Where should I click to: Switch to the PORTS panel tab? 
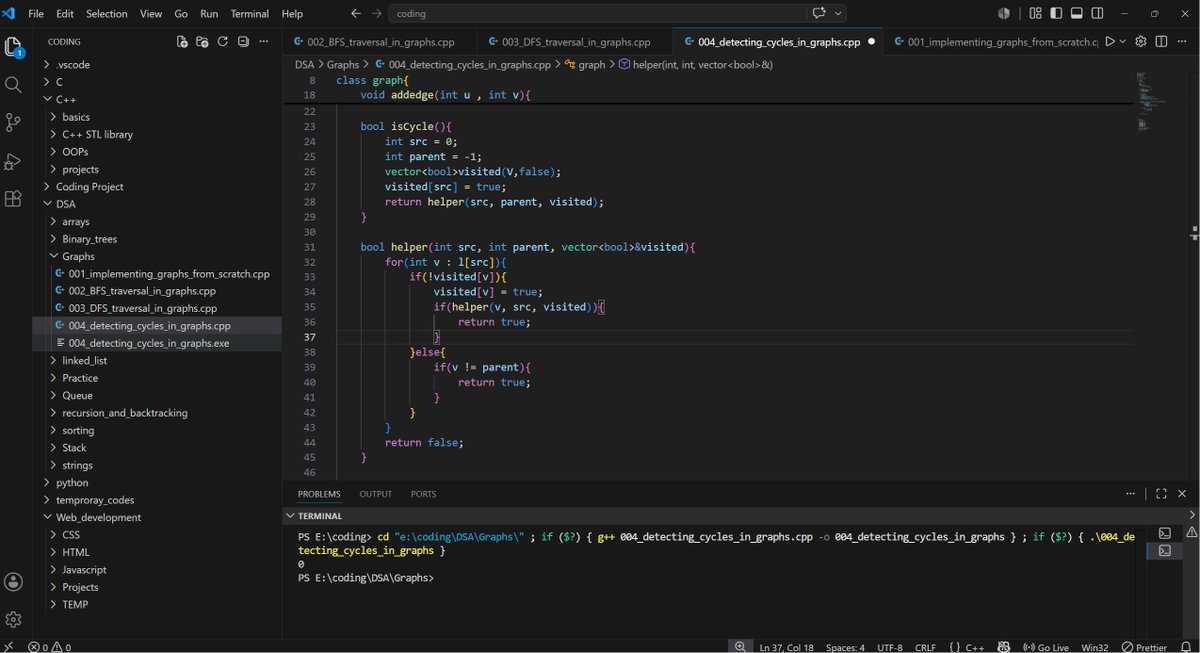click(x=424, y=494)
